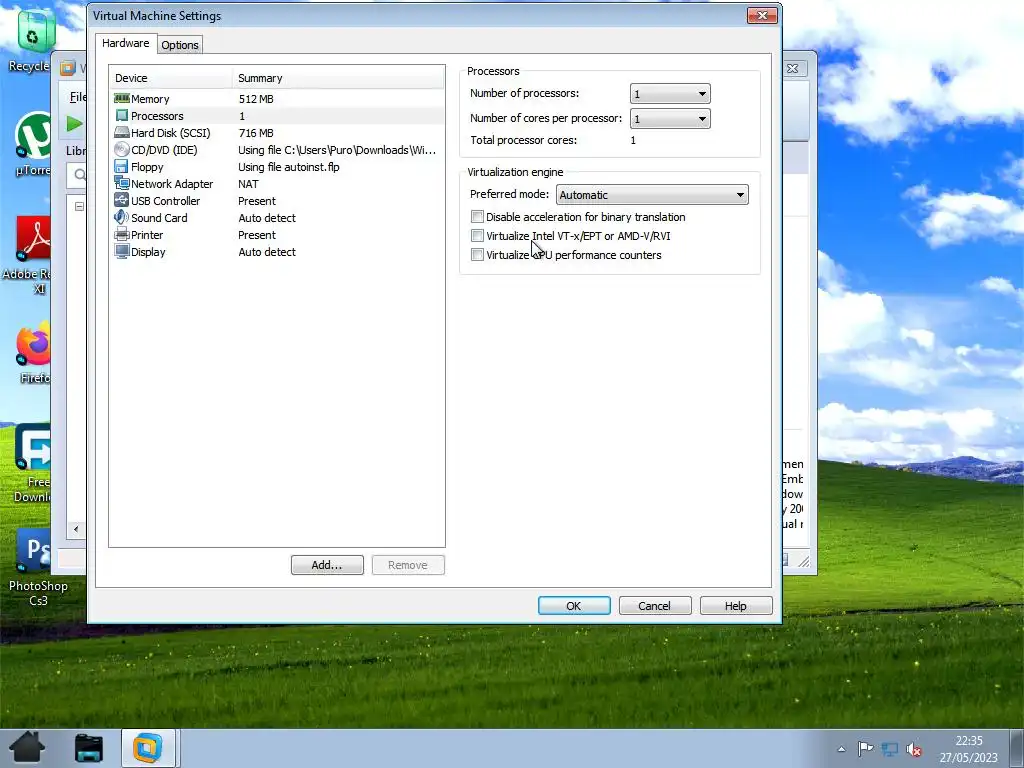The width and height of the screenshot is (1024, 768).
Task: Click the Add... button
Action: coord(327,565)
